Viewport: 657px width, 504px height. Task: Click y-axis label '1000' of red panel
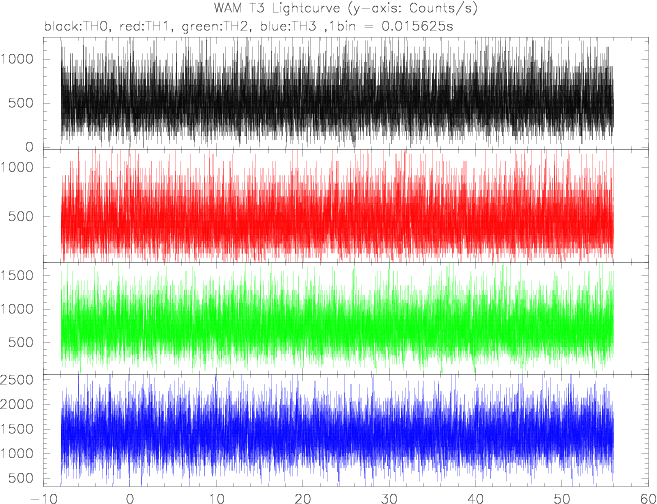pyautogui.click(x=17, y=167)
